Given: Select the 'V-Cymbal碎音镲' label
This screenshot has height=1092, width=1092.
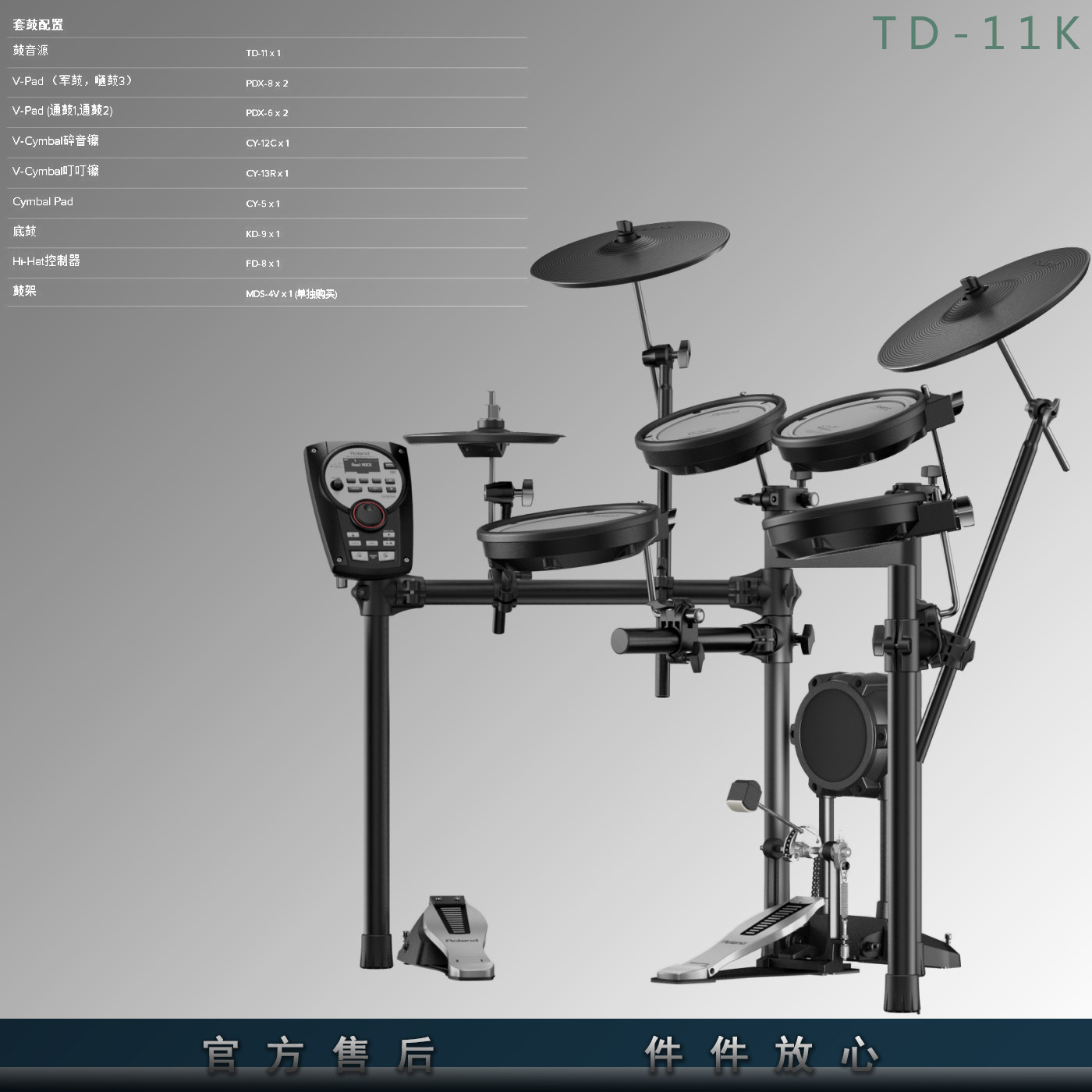Looking at the screenshot, I should click(55, 141).
